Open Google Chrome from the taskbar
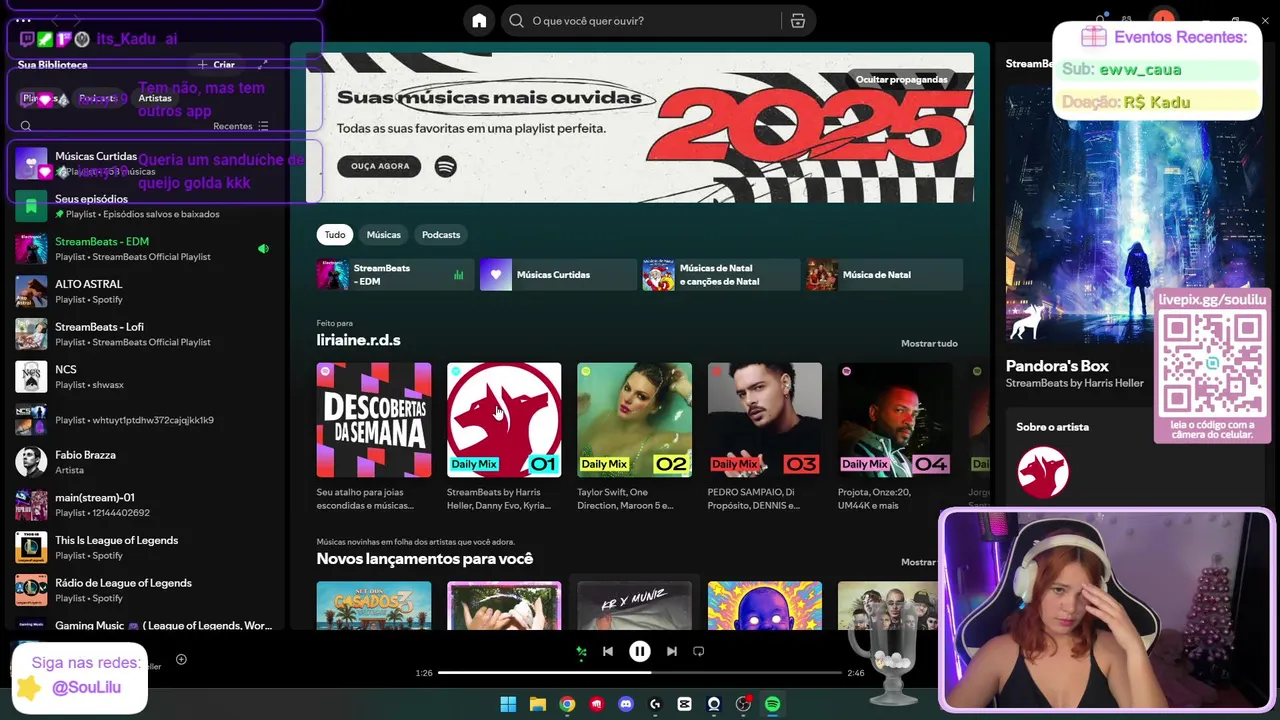 pyautogui.click(x=567, y=704)
